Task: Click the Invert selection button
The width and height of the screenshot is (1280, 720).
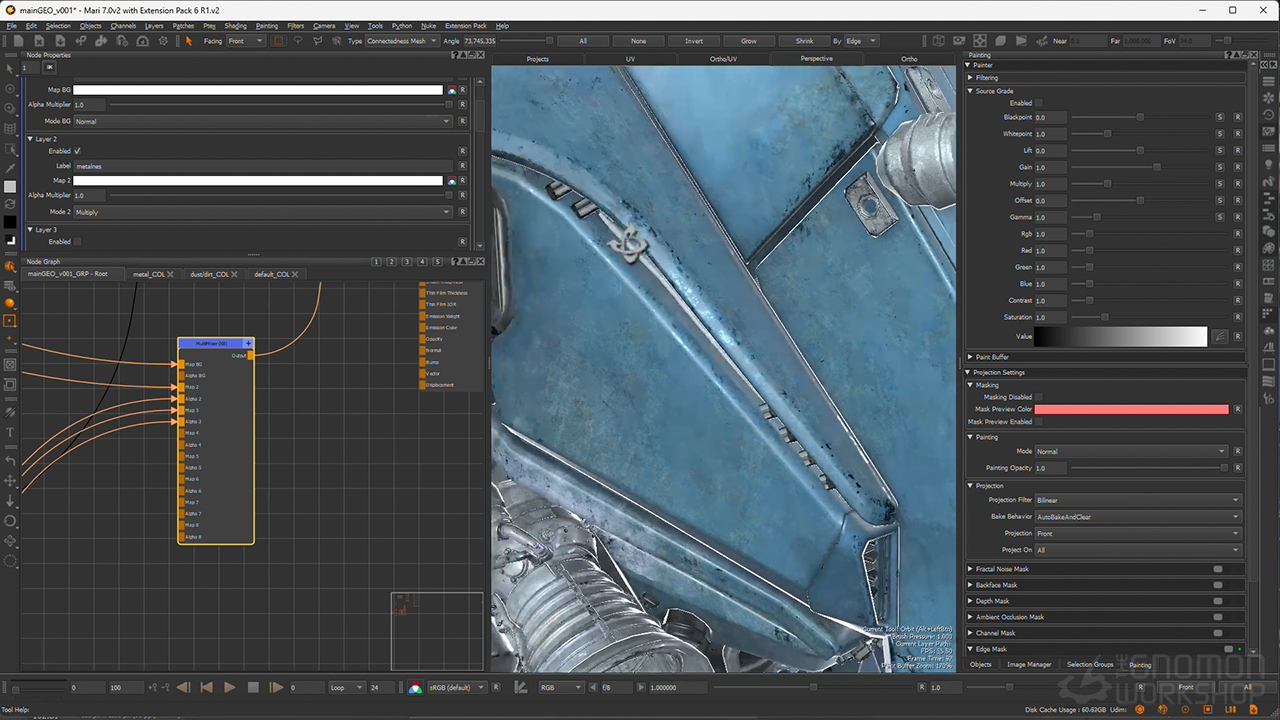Action: coord(693,41)
